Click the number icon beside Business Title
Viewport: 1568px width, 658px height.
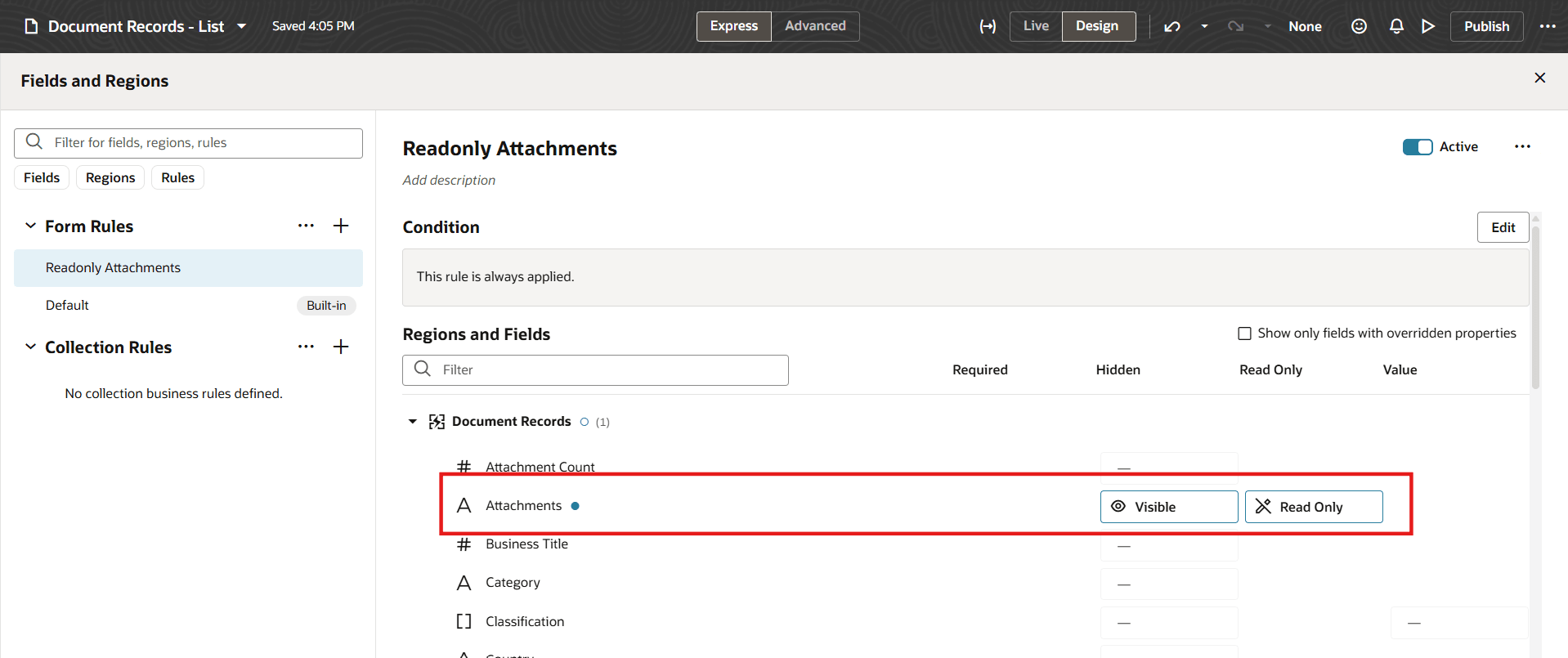coord(464,544)
